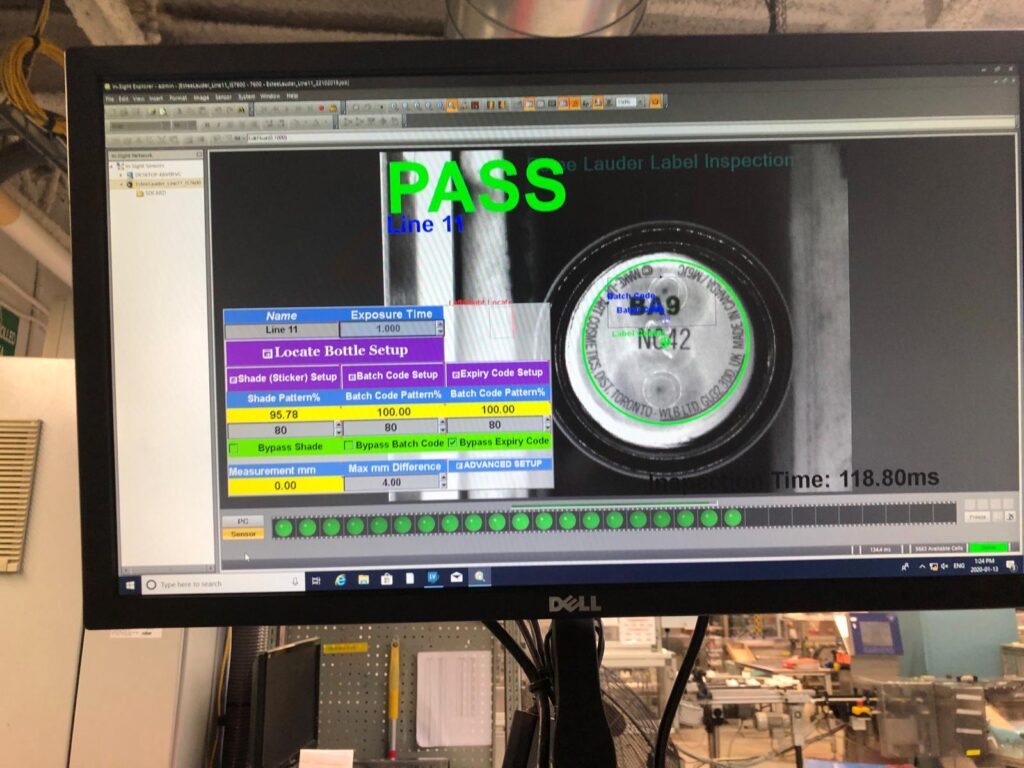Adjust Expiry column threshold spinner
1024x768 pixels.
click(547, 424)
